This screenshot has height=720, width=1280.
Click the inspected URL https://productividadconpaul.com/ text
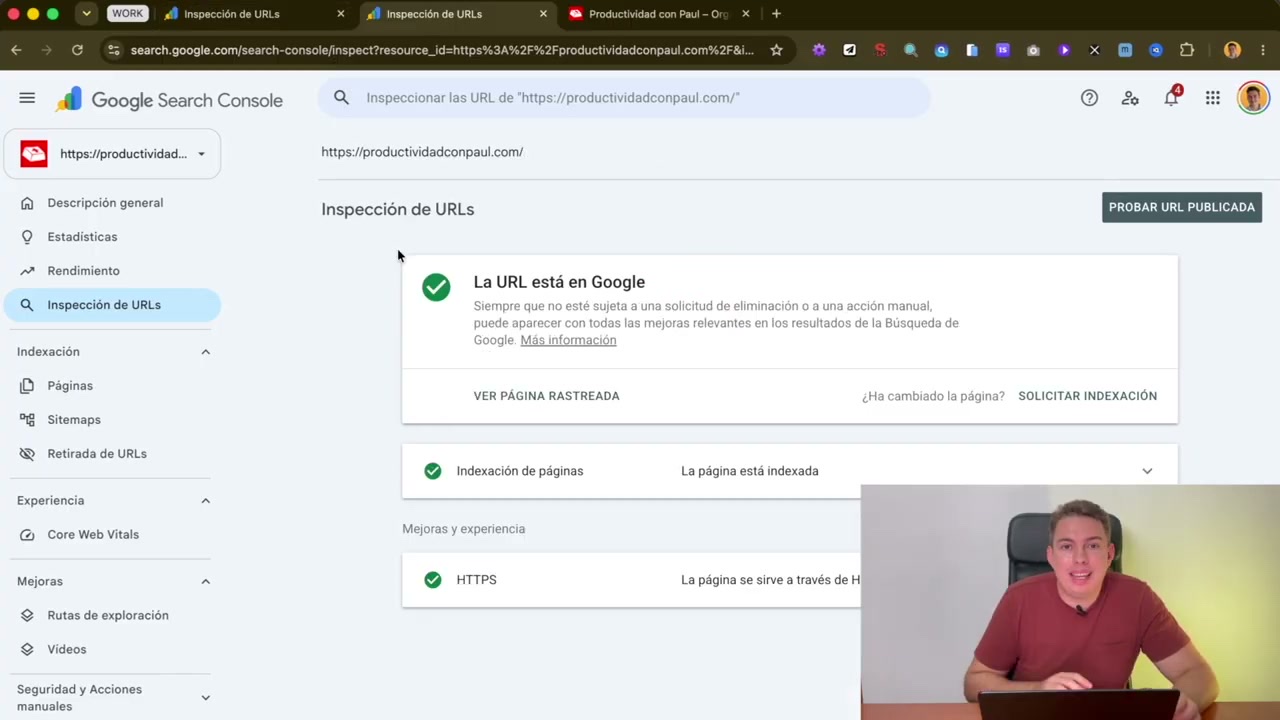point(422,152)
